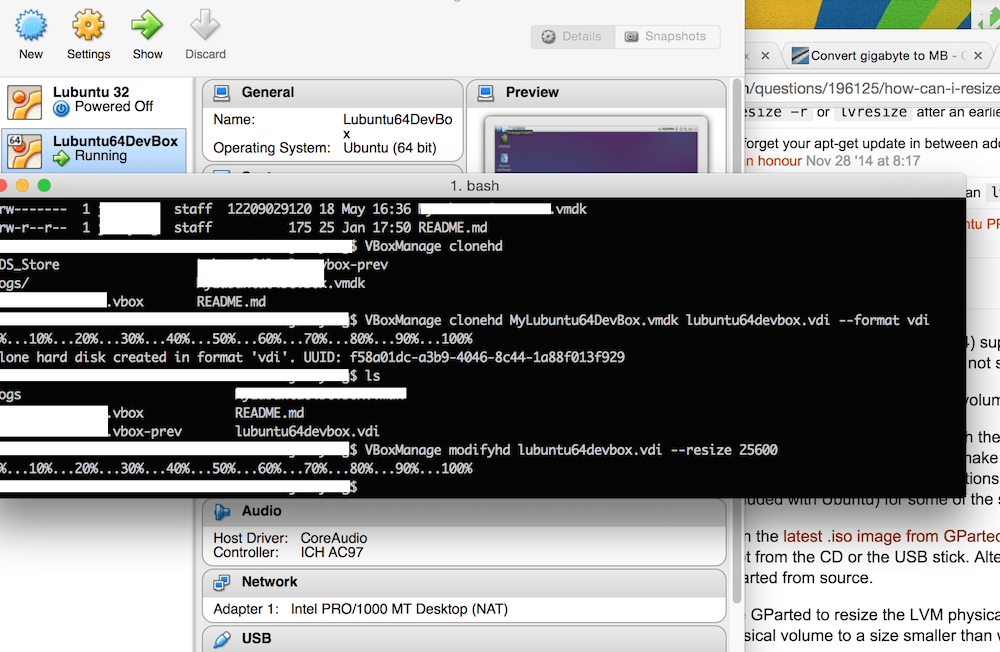Click the Convert gigabyte tab favicon
The height and width of the screenshot is (652, 1000).
pyautogui.click(x=800, y=56)
